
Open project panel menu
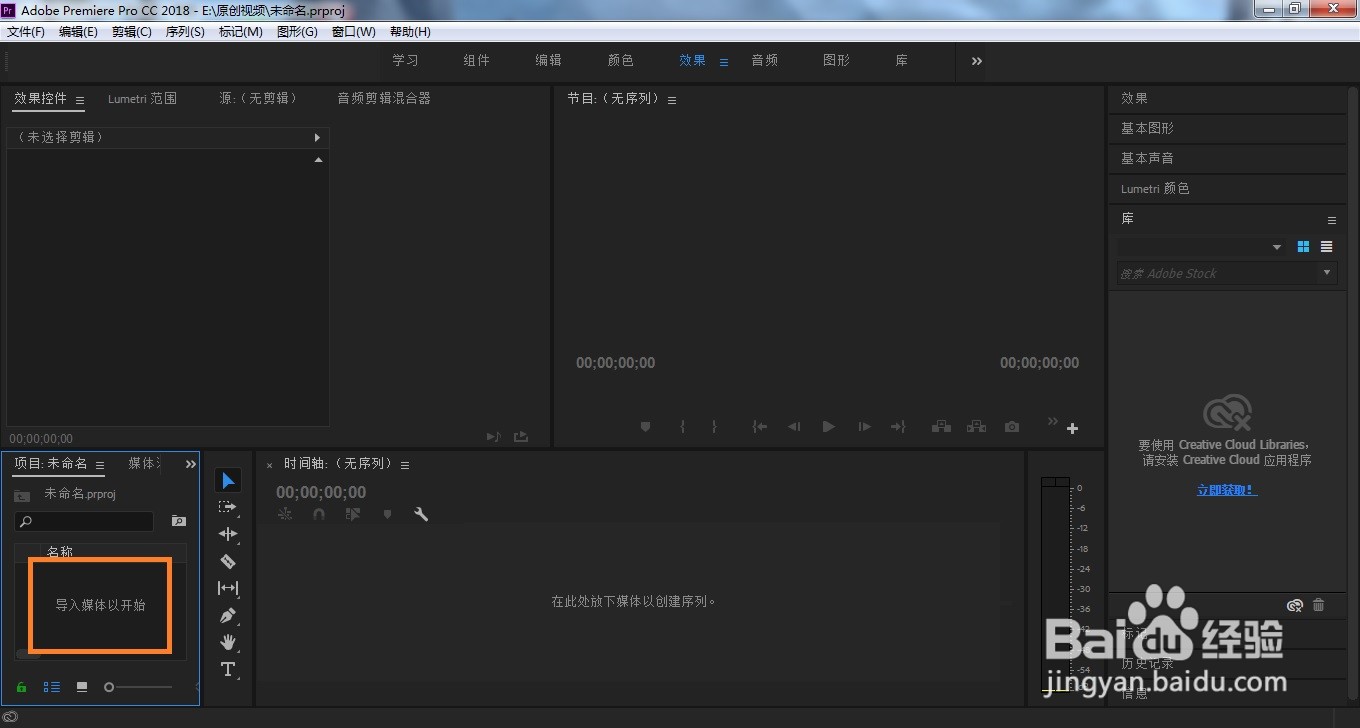pyautogui.click(x=100, y=465)
